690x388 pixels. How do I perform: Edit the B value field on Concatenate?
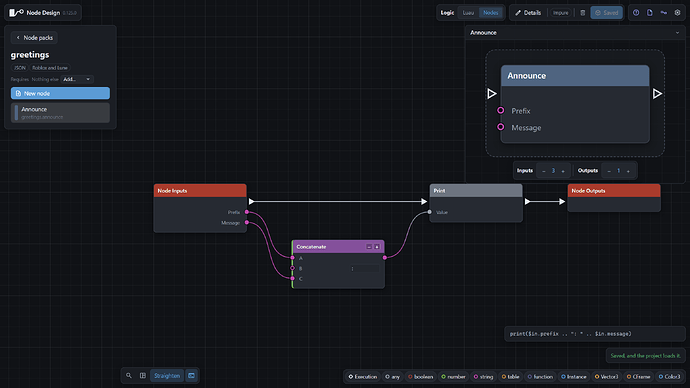[x=365, y=268]
